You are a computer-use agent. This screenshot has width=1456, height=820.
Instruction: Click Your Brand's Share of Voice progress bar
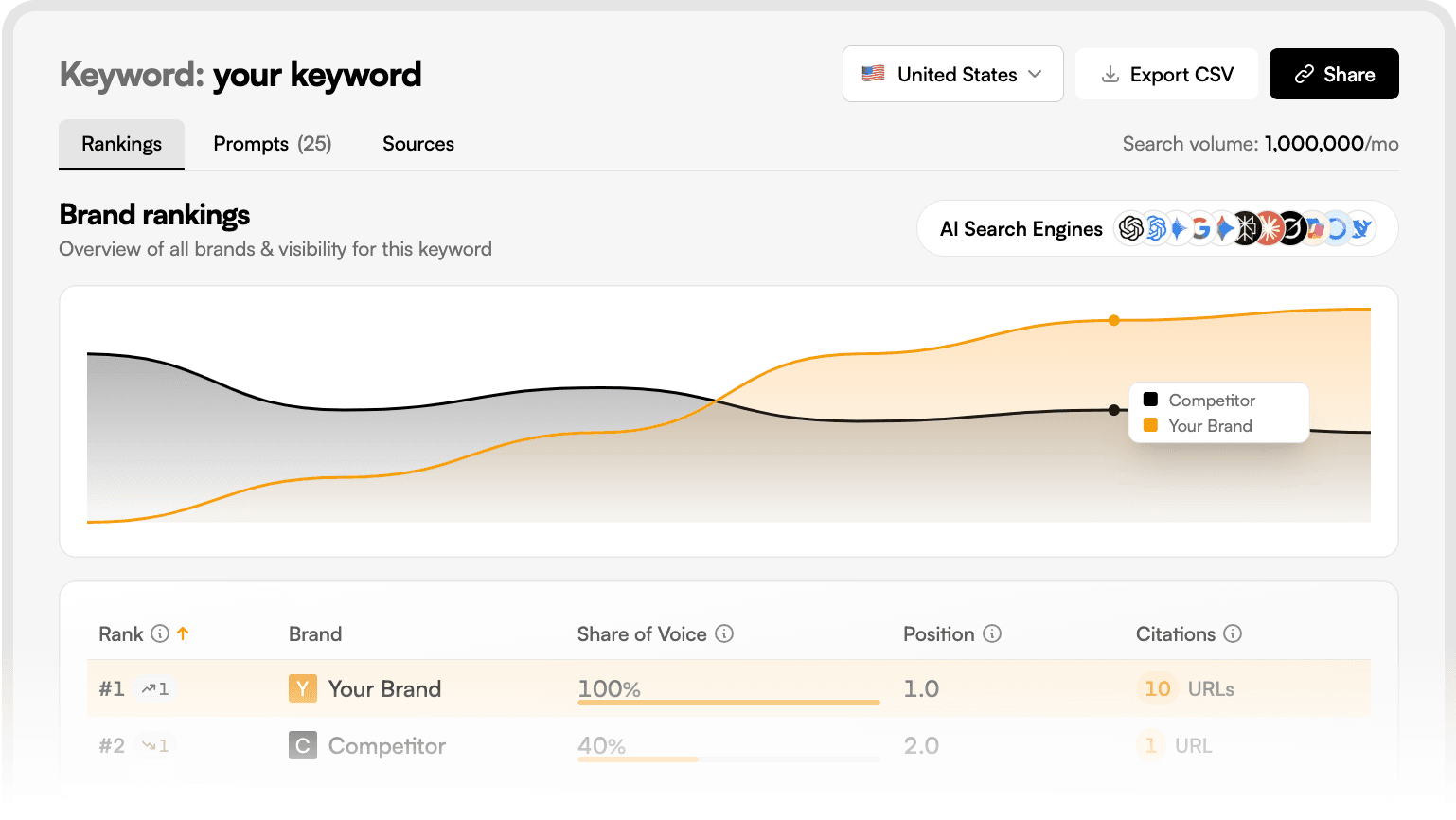(x=727, y=704)
